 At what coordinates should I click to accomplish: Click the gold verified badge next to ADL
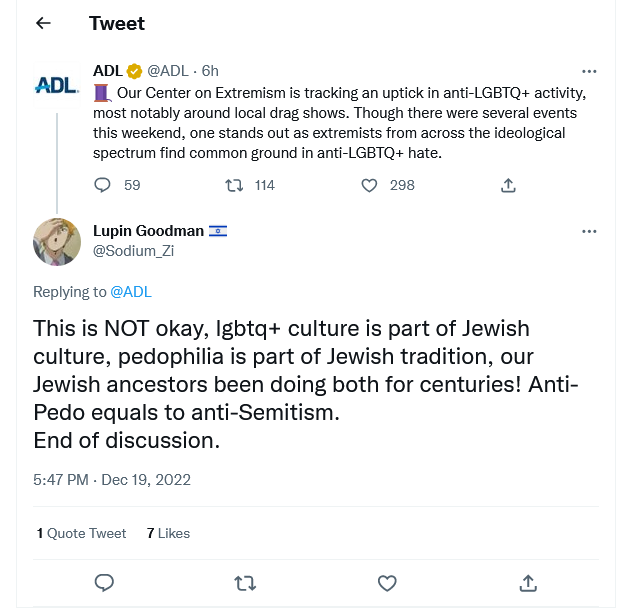135,71
